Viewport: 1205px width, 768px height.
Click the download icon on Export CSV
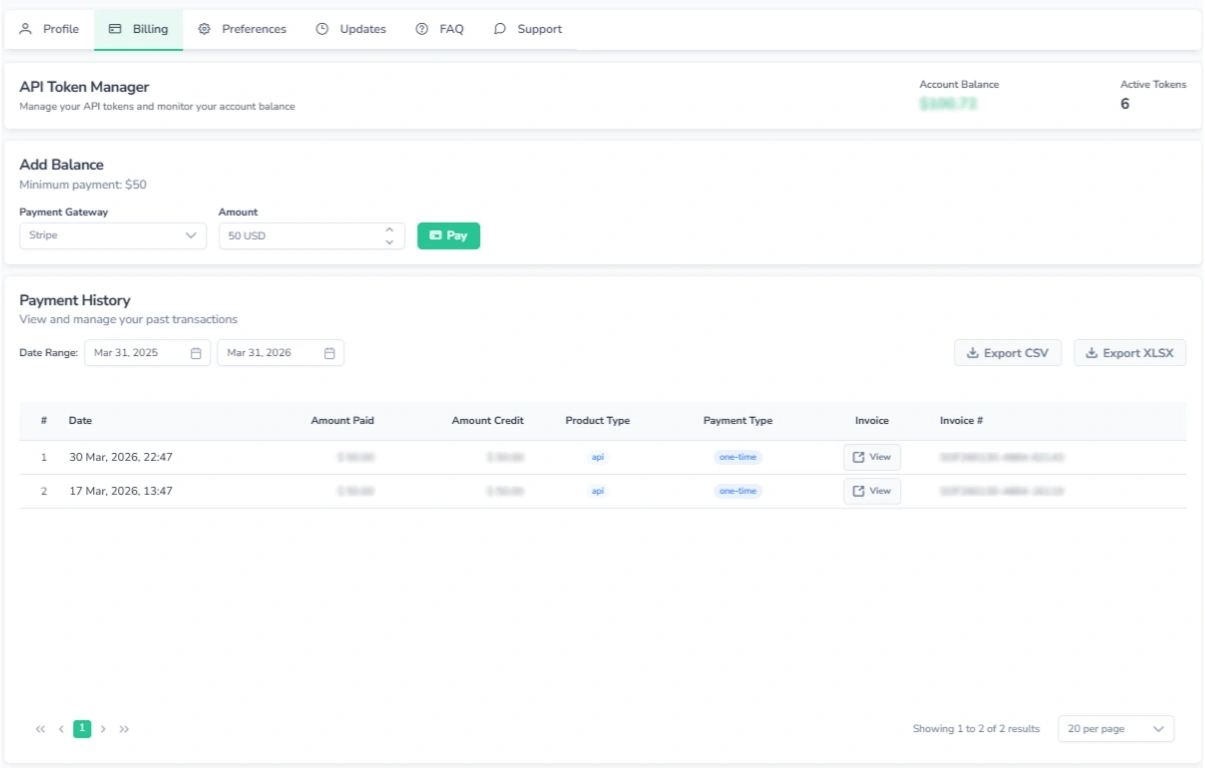(971, 352)
